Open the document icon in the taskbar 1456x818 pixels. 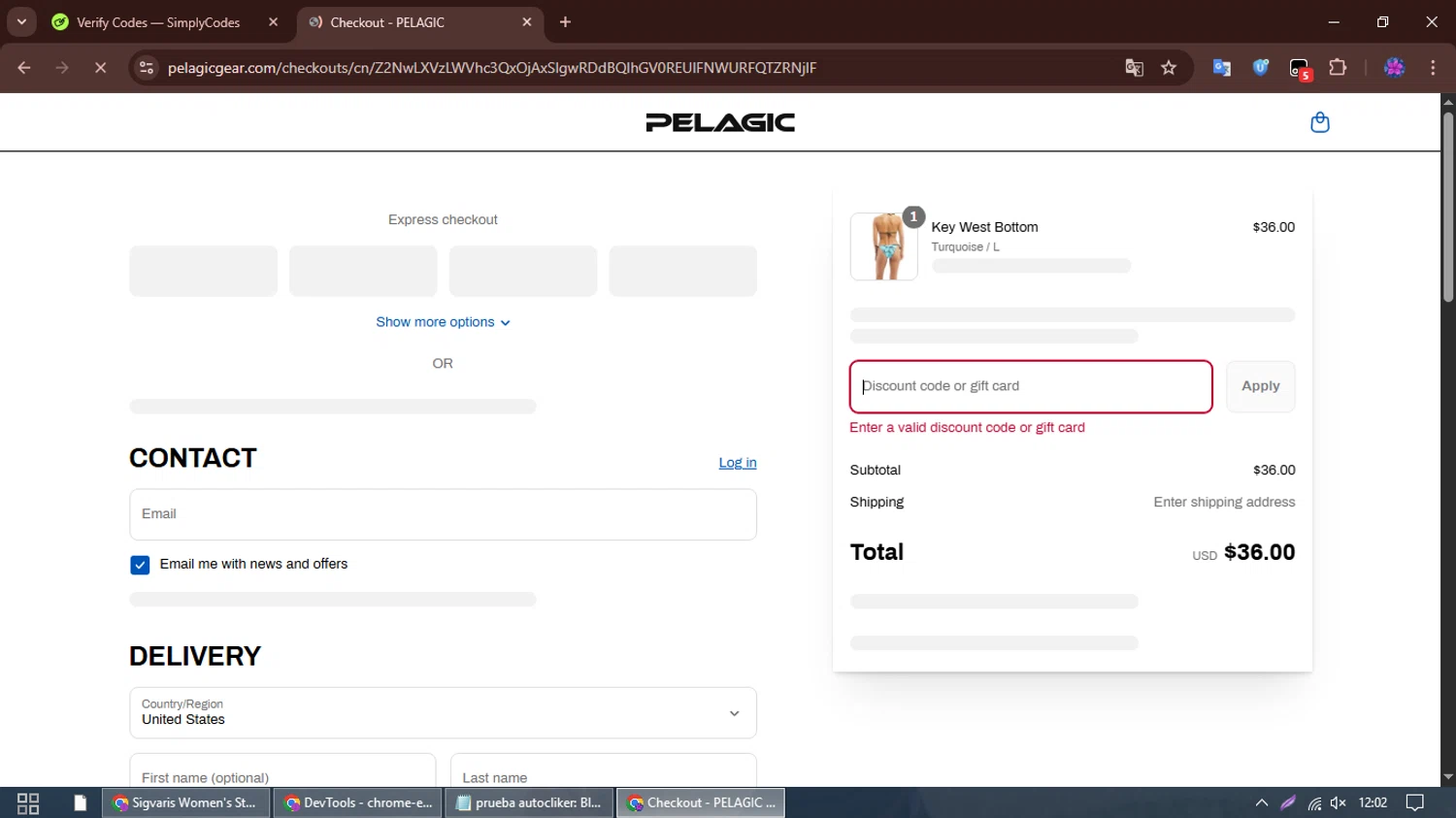tap(81, 803)
